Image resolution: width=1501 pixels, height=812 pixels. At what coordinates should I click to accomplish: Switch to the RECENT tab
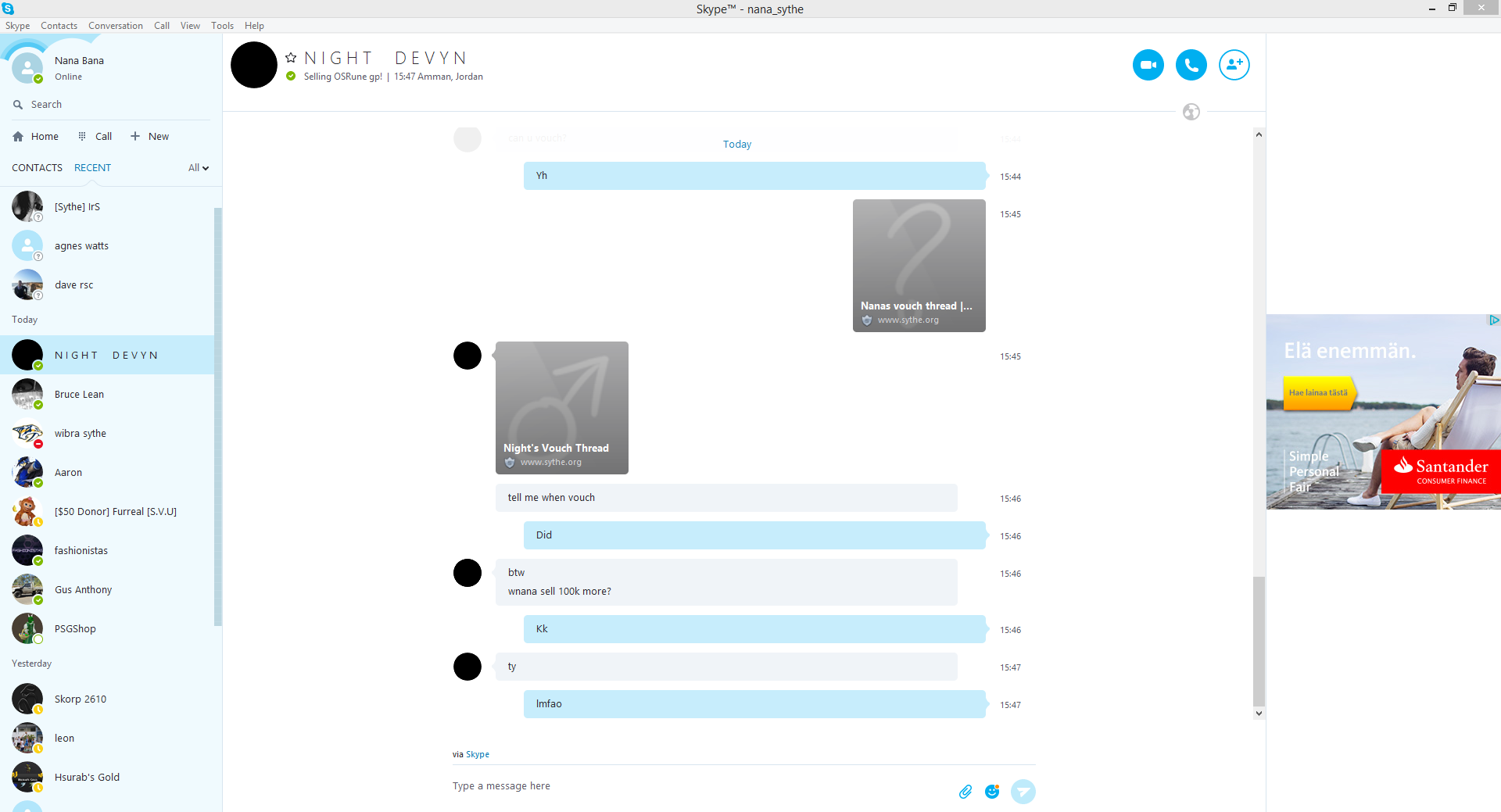click(92, 168)
